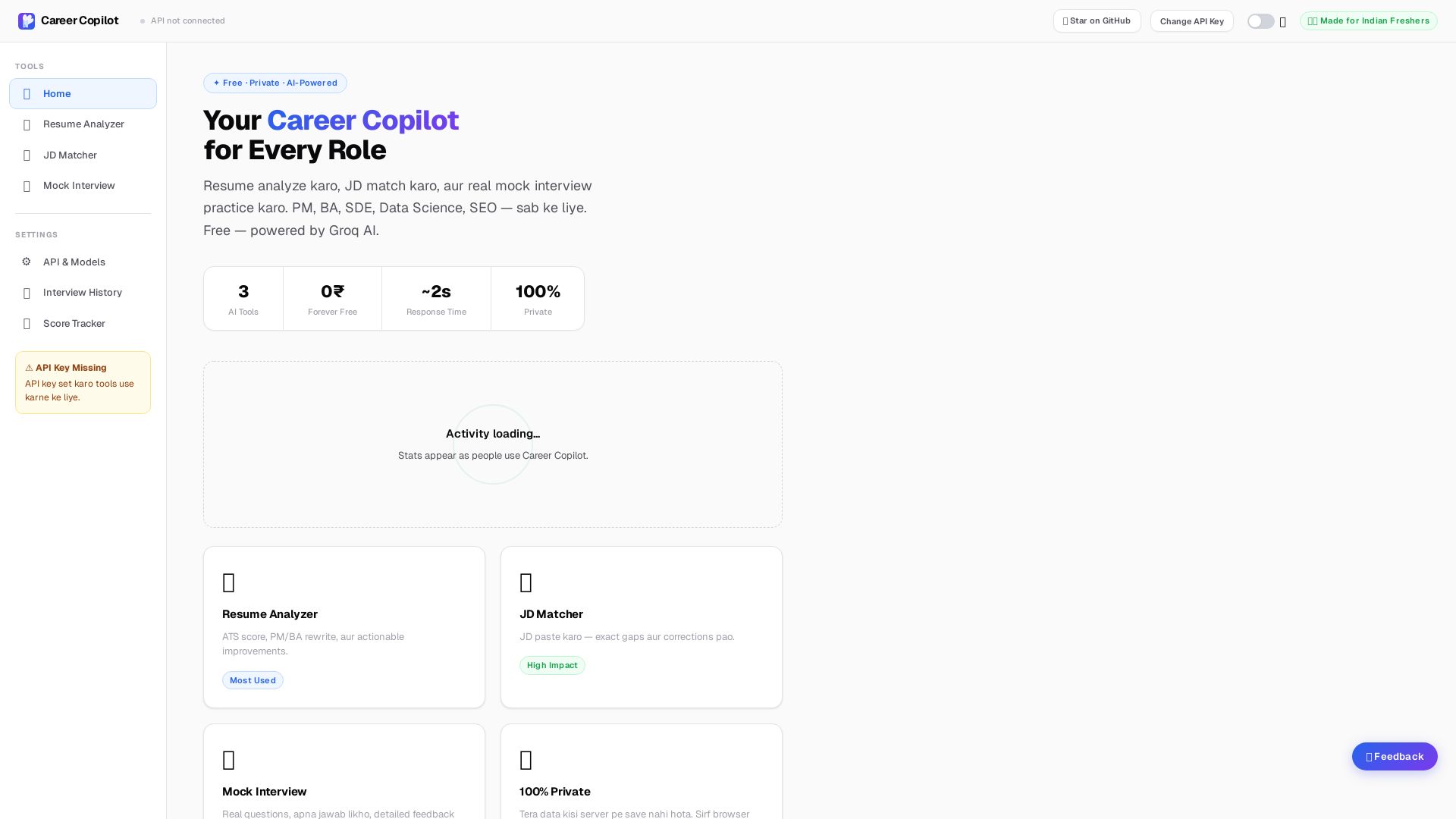1456x819 pixels.
Task: Click the Resume Analyzer sidebar icon
Action: [27, 125]
